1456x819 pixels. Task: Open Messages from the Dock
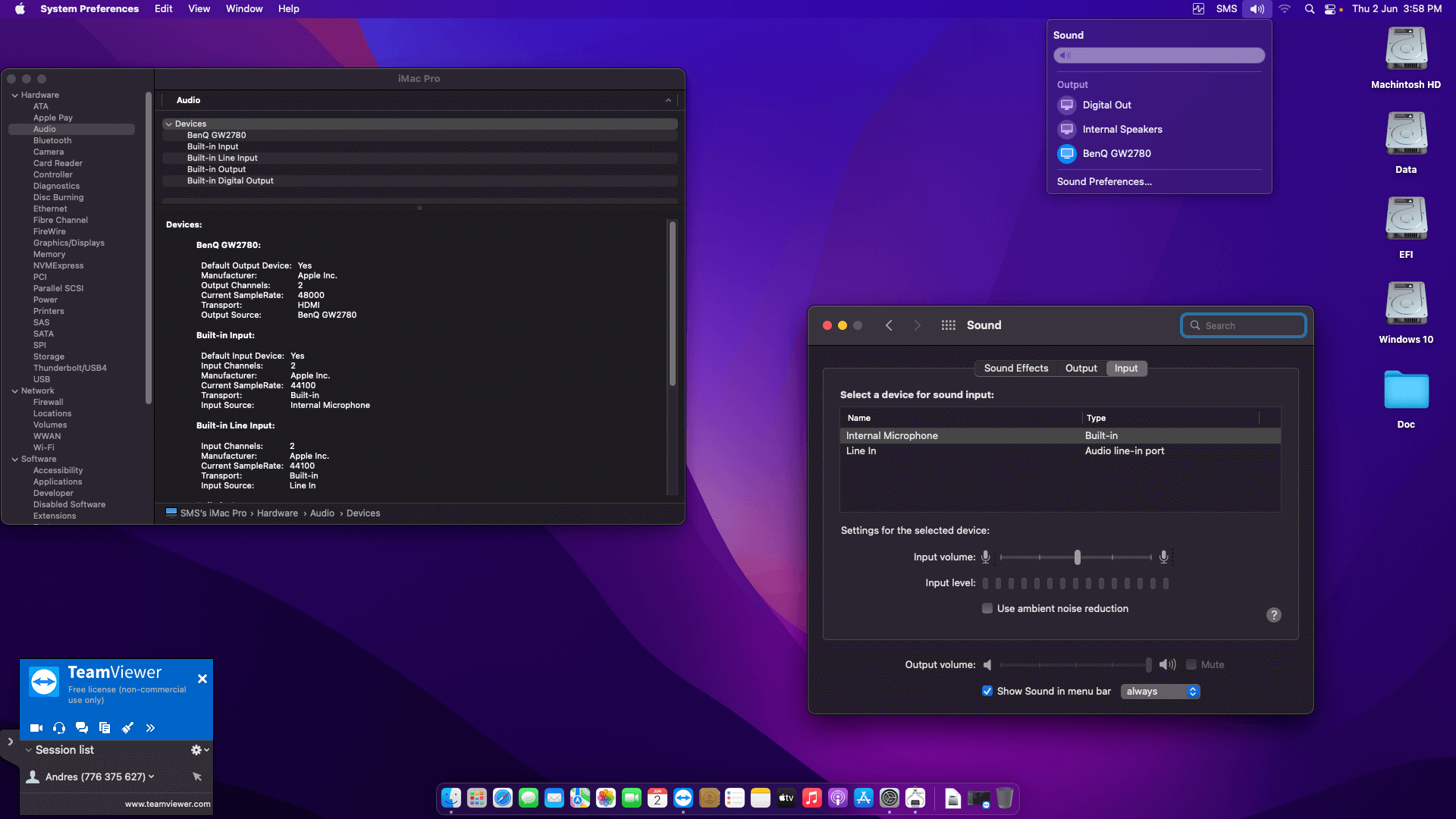[x=529, y=798]
